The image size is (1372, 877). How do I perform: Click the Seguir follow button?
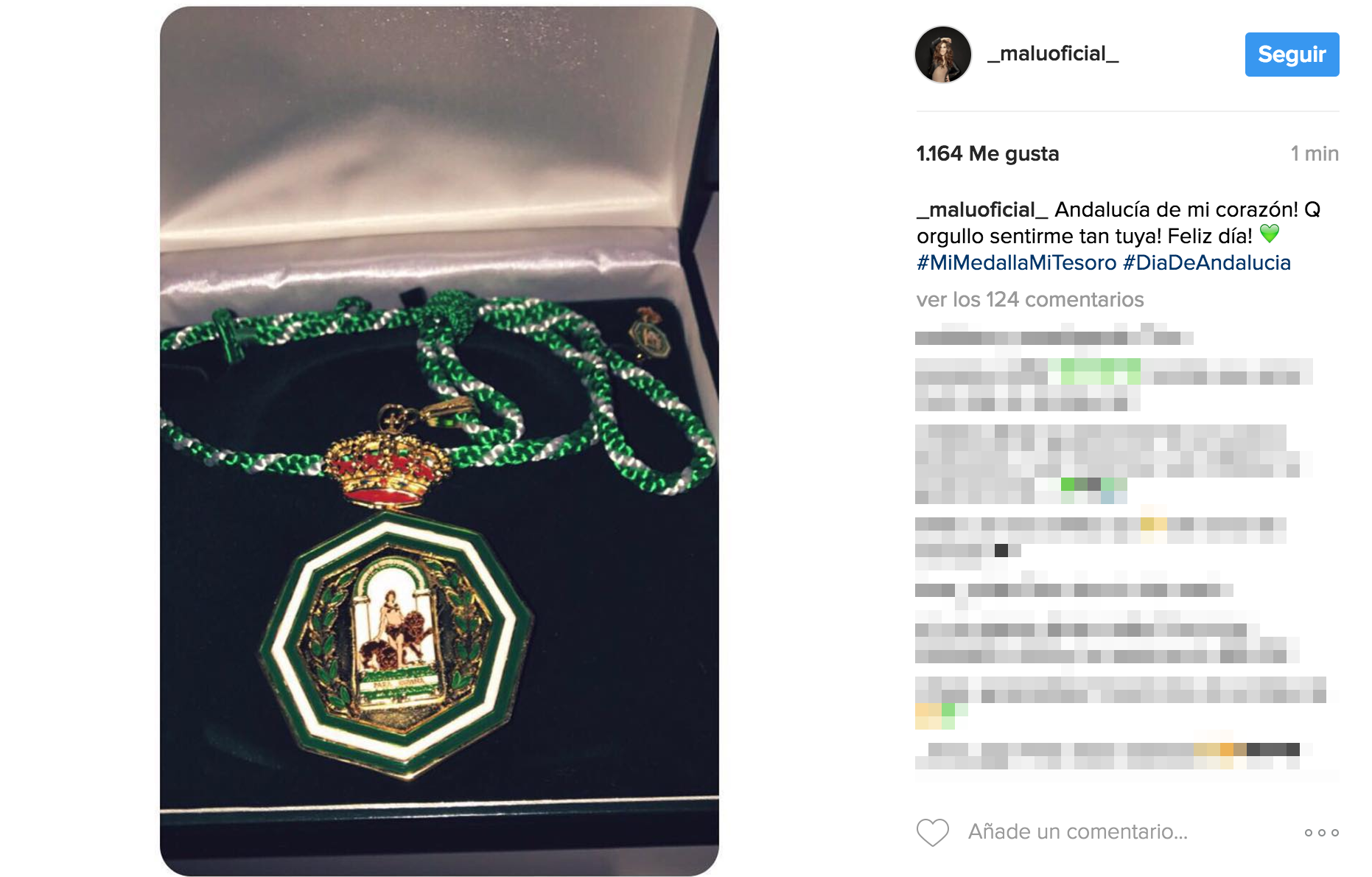pyautogui.click(x=1292, y=55)
